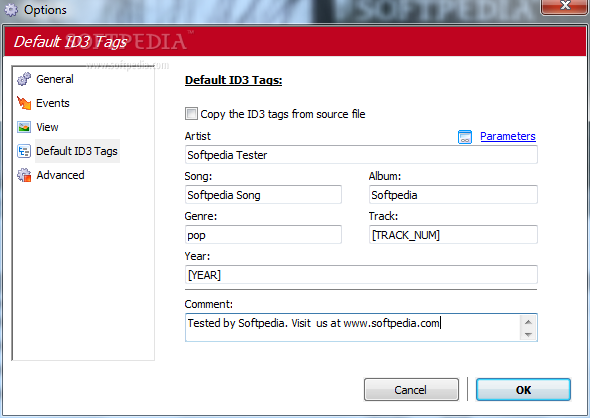Viewport: 590px width, 418px height.
Task: Click the Artist label
Action: pyautogui.click(x=198, y=136)
